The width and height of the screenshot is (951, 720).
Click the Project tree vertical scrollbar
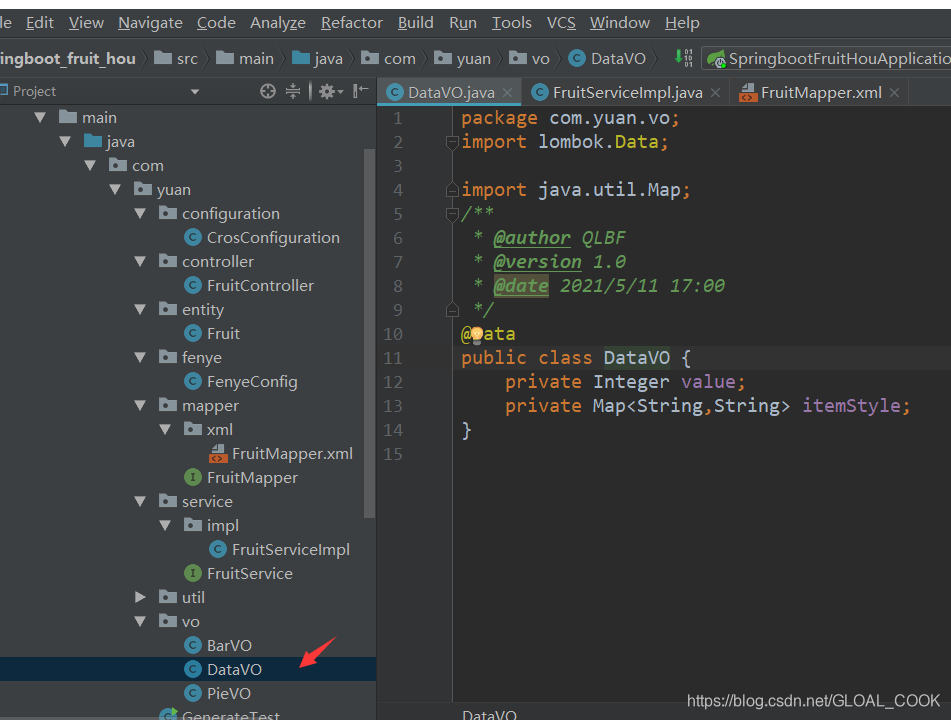click(x=369, y=332)
